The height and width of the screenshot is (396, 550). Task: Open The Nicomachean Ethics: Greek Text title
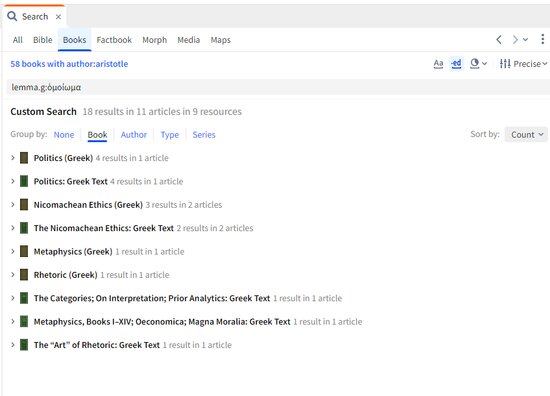(104, 228)
